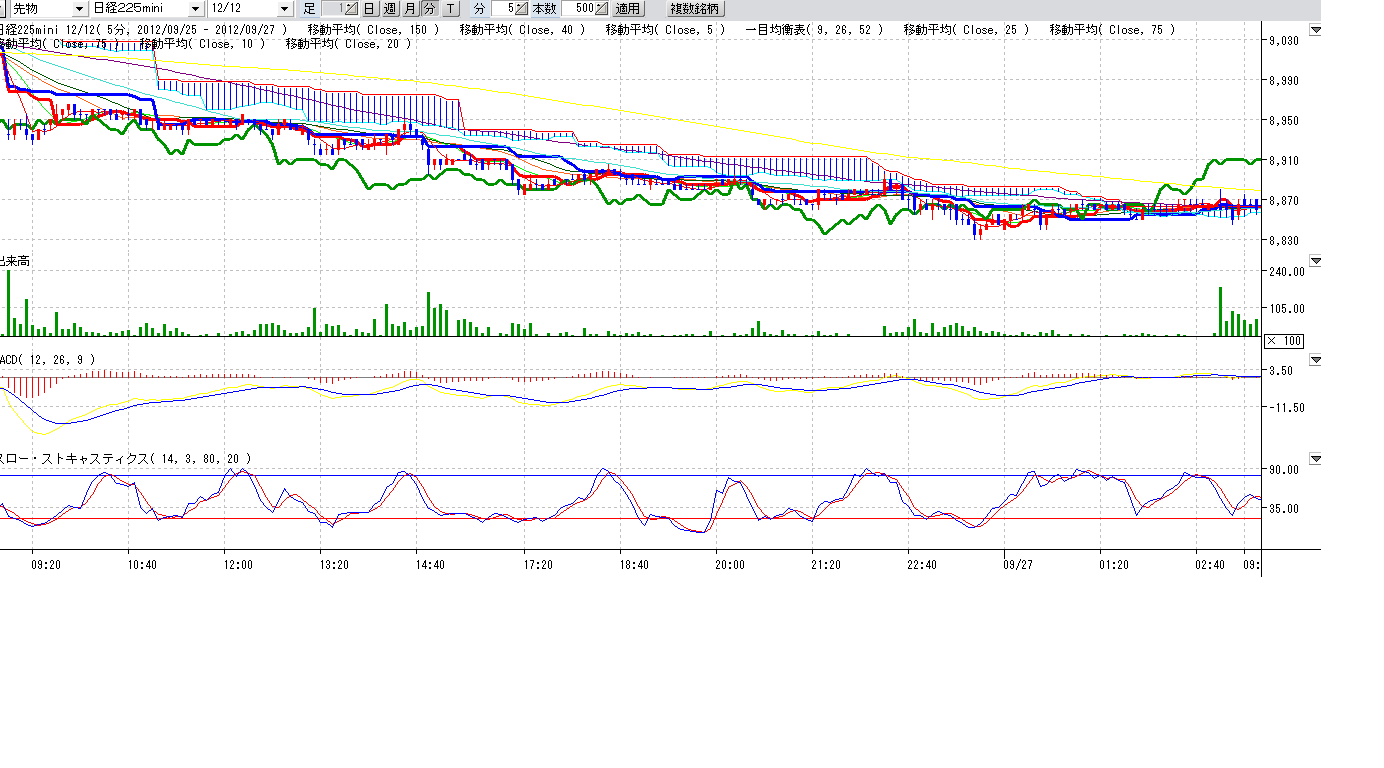Viewport: 1384px width, 768px height.
Task: Expand the 12/12 contract month dropdown
Action: [285, 9]
